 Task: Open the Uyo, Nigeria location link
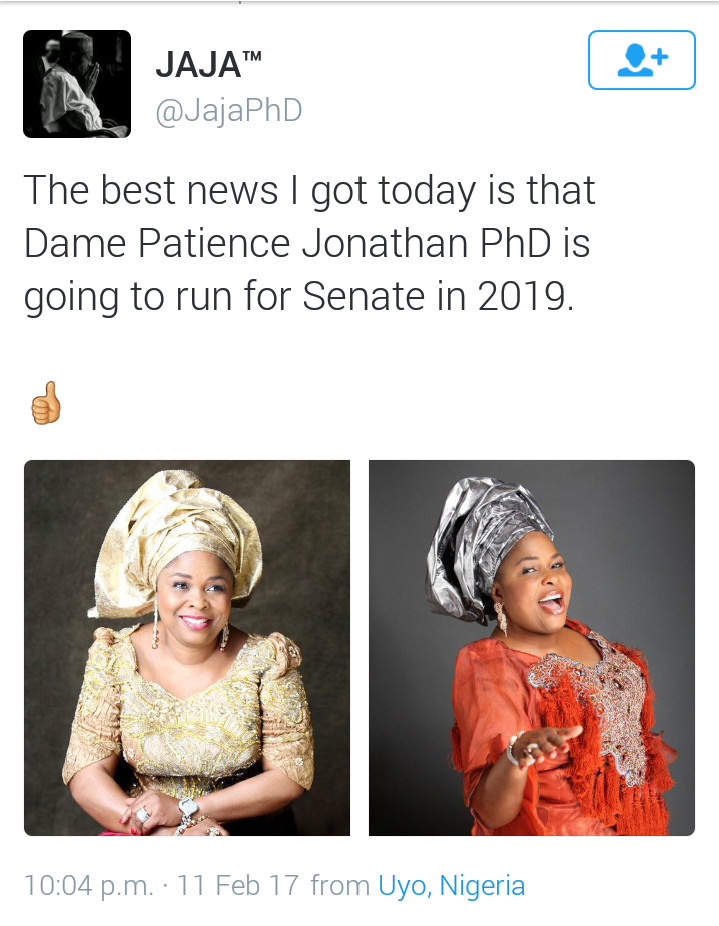click(x=451, y=886)
